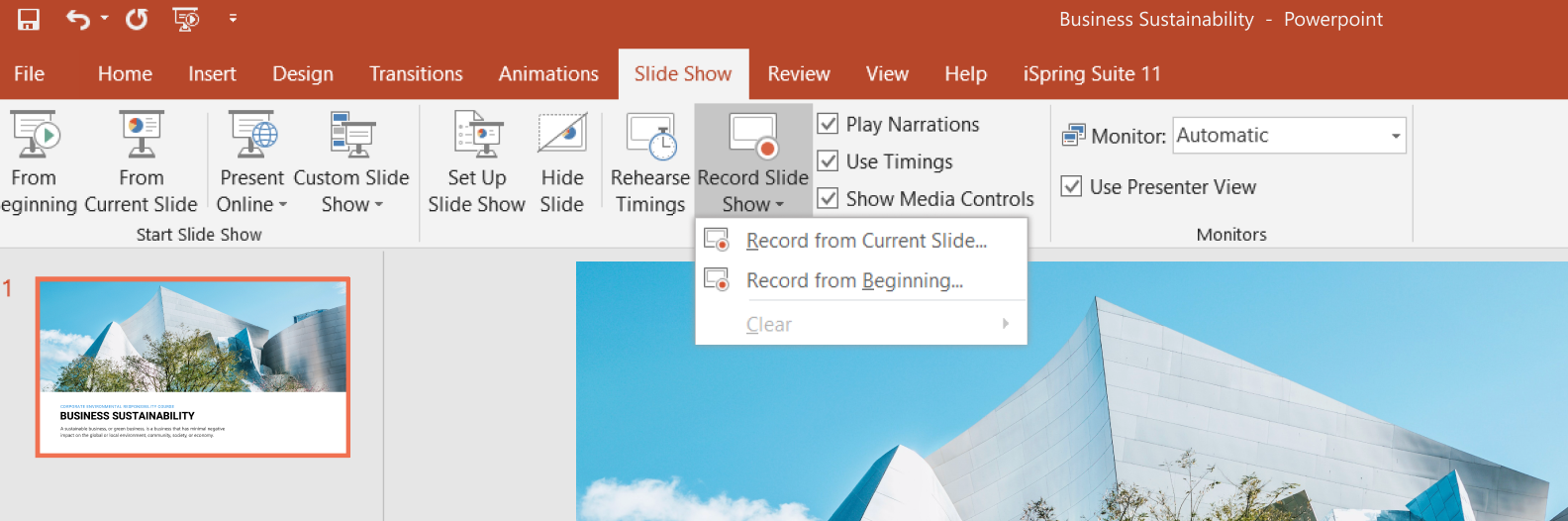
Task: Open Set Up Slide Show dialog
Action: (x=476, y=161)
